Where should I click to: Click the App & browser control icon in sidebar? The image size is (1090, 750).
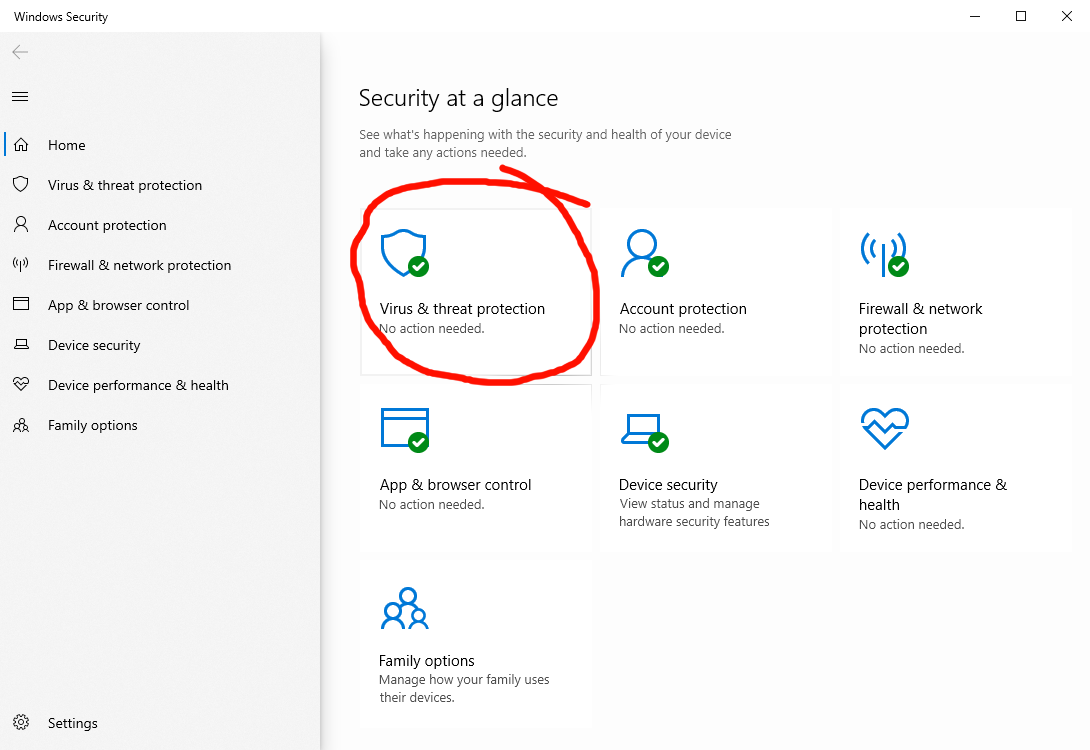[x=20, y=305]
